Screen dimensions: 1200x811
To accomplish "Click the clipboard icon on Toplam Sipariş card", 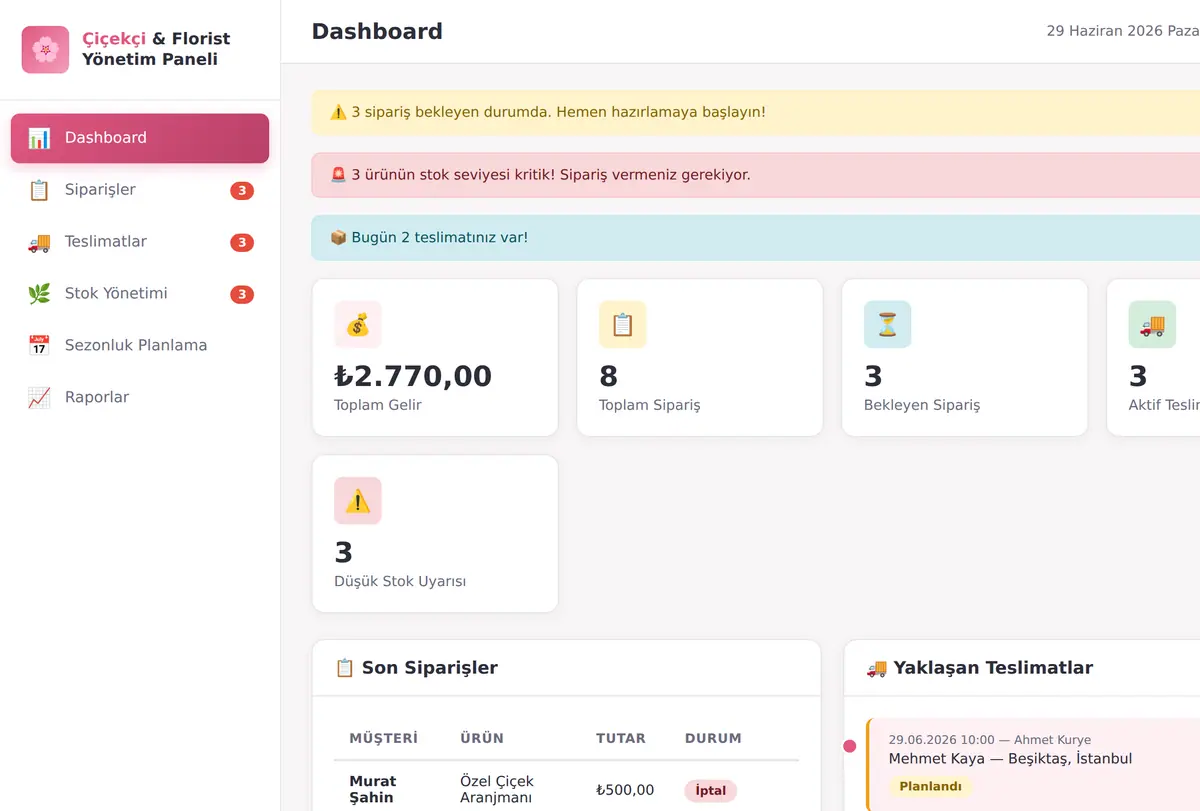I will click(x=623, y=324).
